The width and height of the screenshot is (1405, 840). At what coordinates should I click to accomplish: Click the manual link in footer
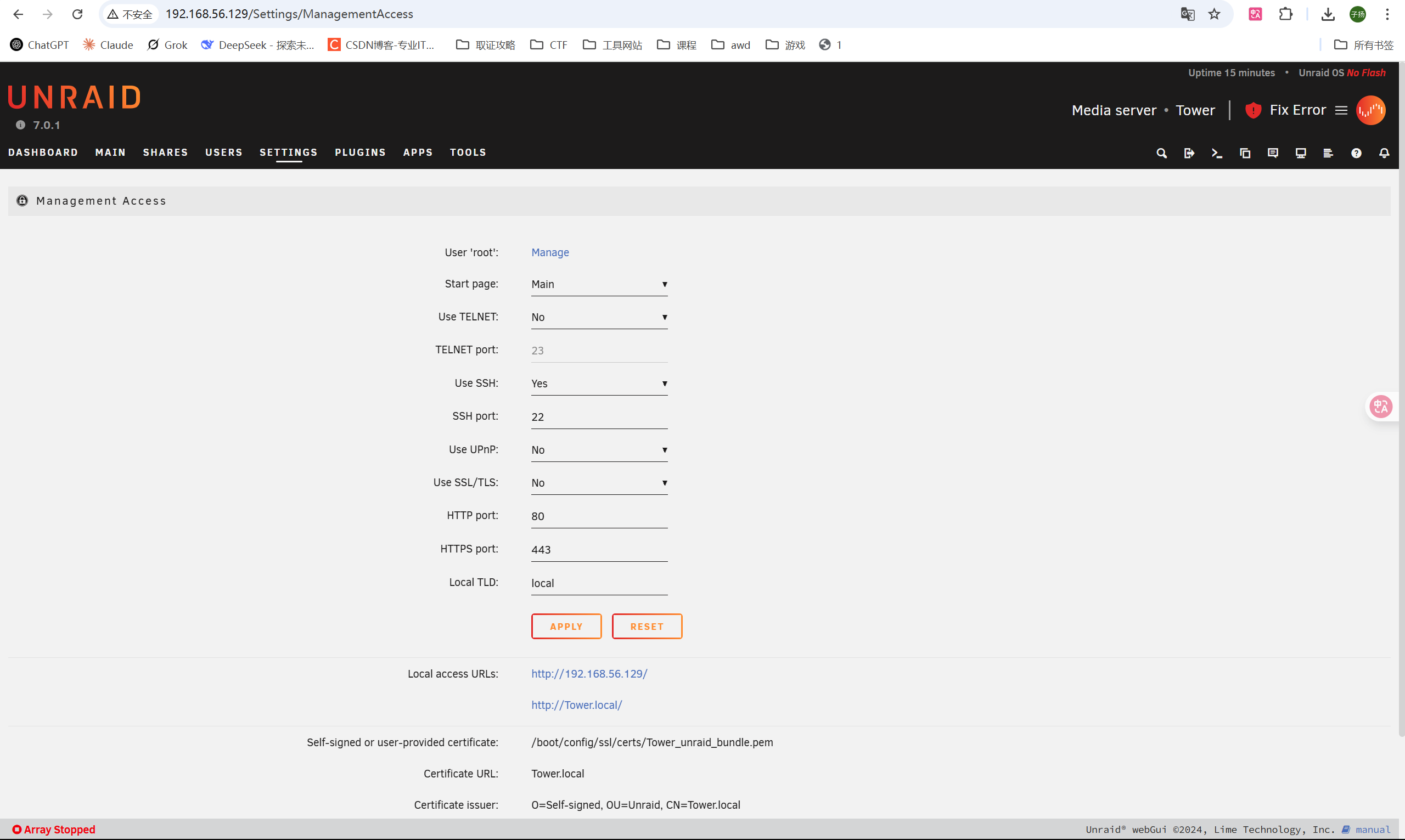pos(1372,830)
